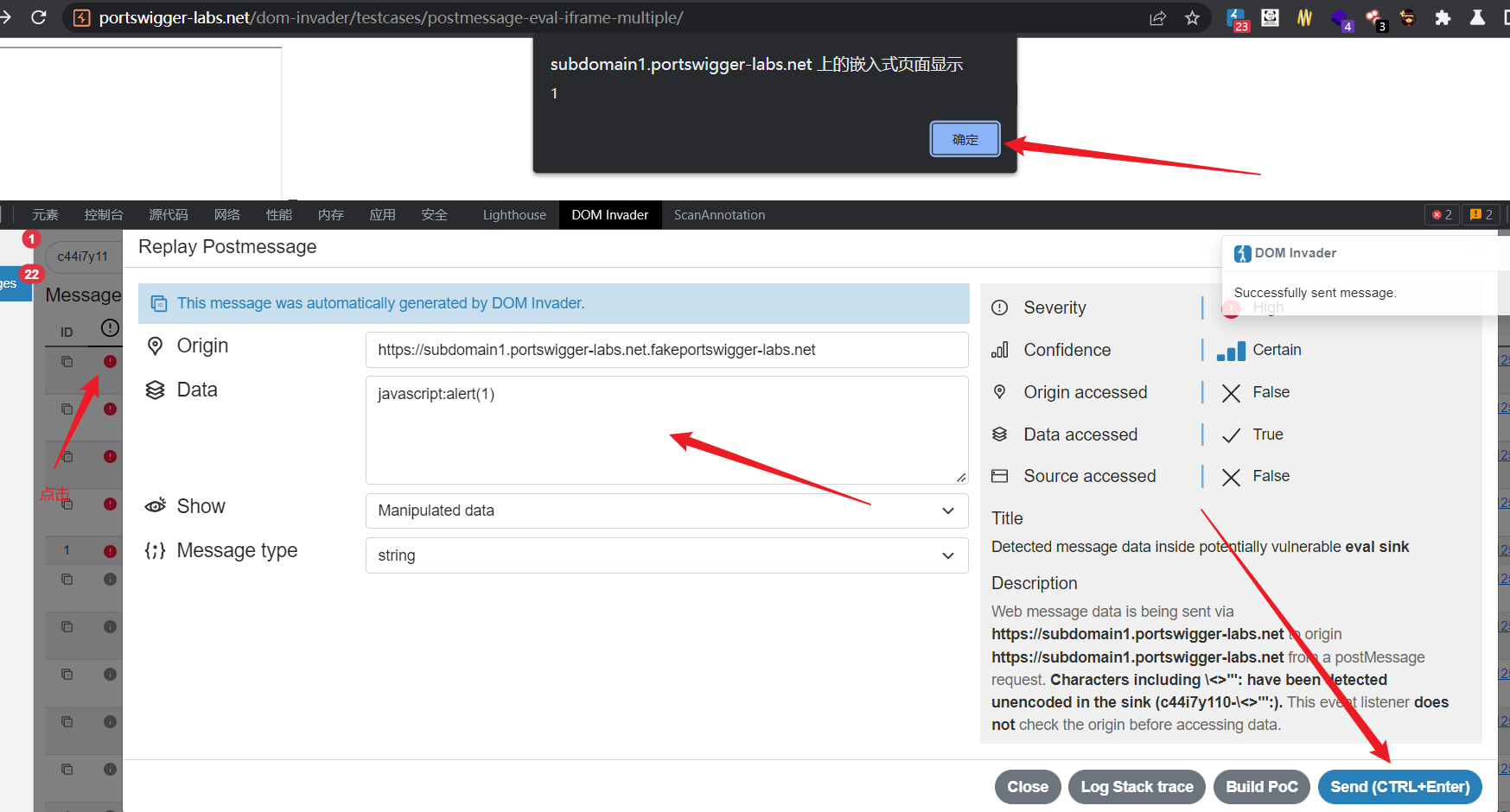
Task: Click the Messages tab badged 22
Action: pyautogui.click(x=16, y=282)
